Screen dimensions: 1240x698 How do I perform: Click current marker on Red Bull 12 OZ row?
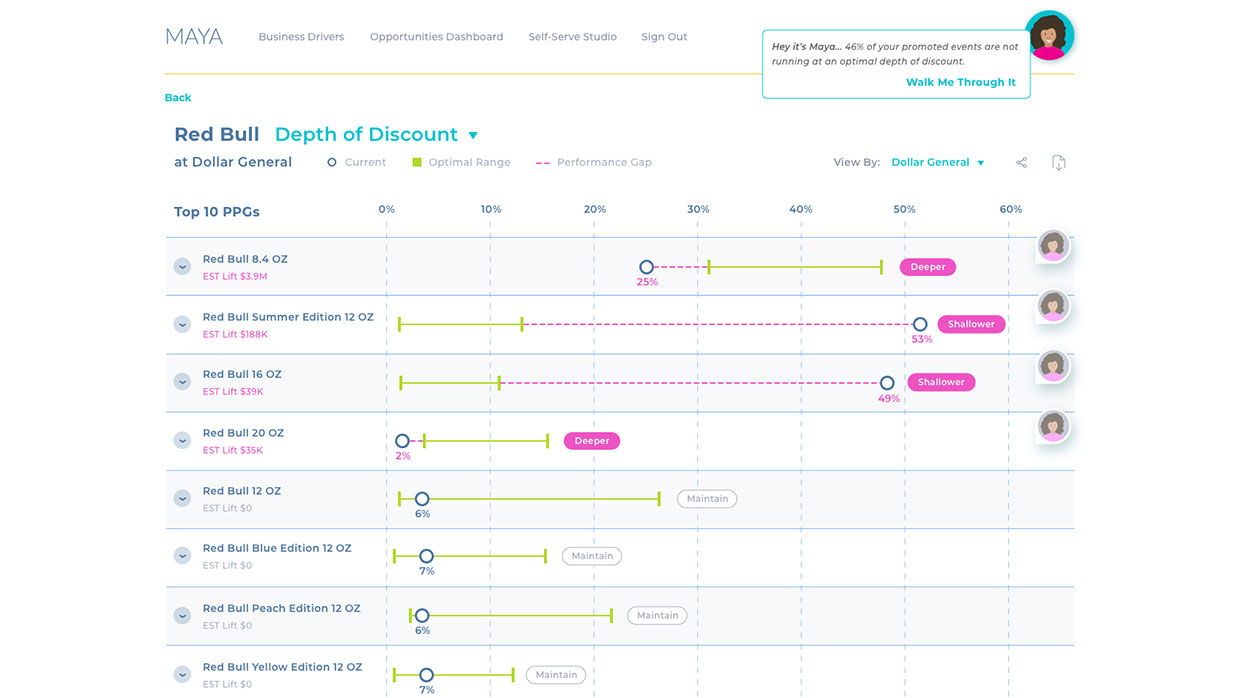pos(422,498)
